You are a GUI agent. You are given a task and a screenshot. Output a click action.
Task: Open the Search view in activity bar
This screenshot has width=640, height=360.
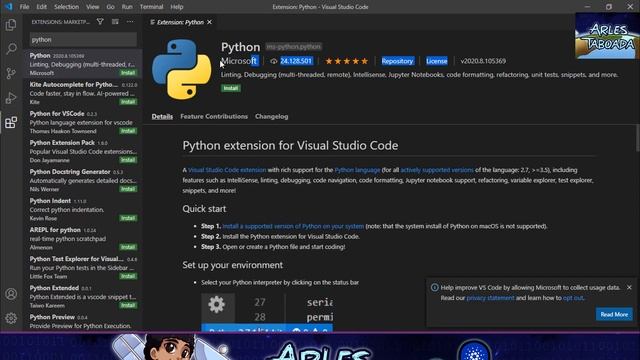tap(11, 49)
